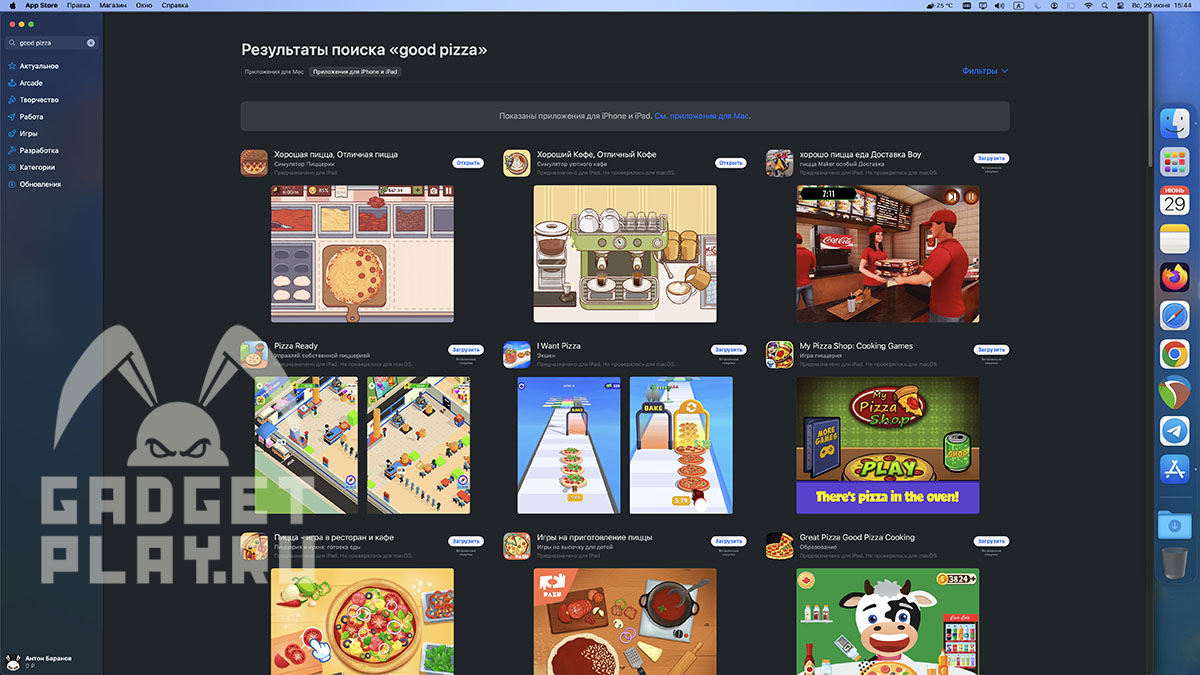Open the Правка menu
This screenshot has height=675, width=1200.
(79, 5)
